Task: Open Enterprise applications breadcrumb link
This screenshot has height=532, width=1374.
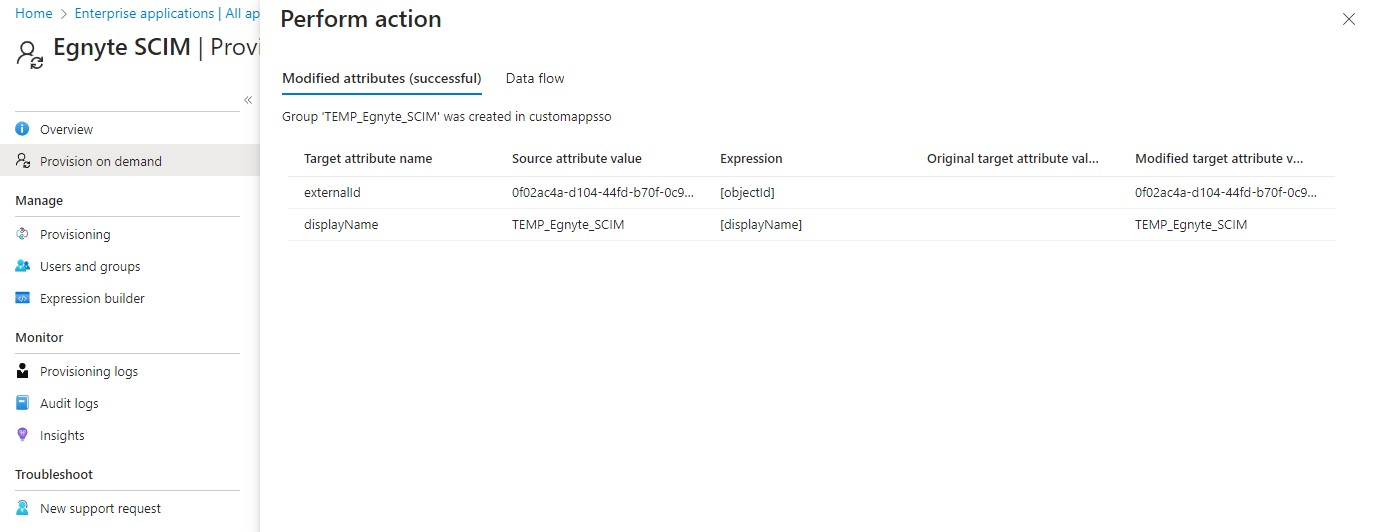Action: click(144, 13)
